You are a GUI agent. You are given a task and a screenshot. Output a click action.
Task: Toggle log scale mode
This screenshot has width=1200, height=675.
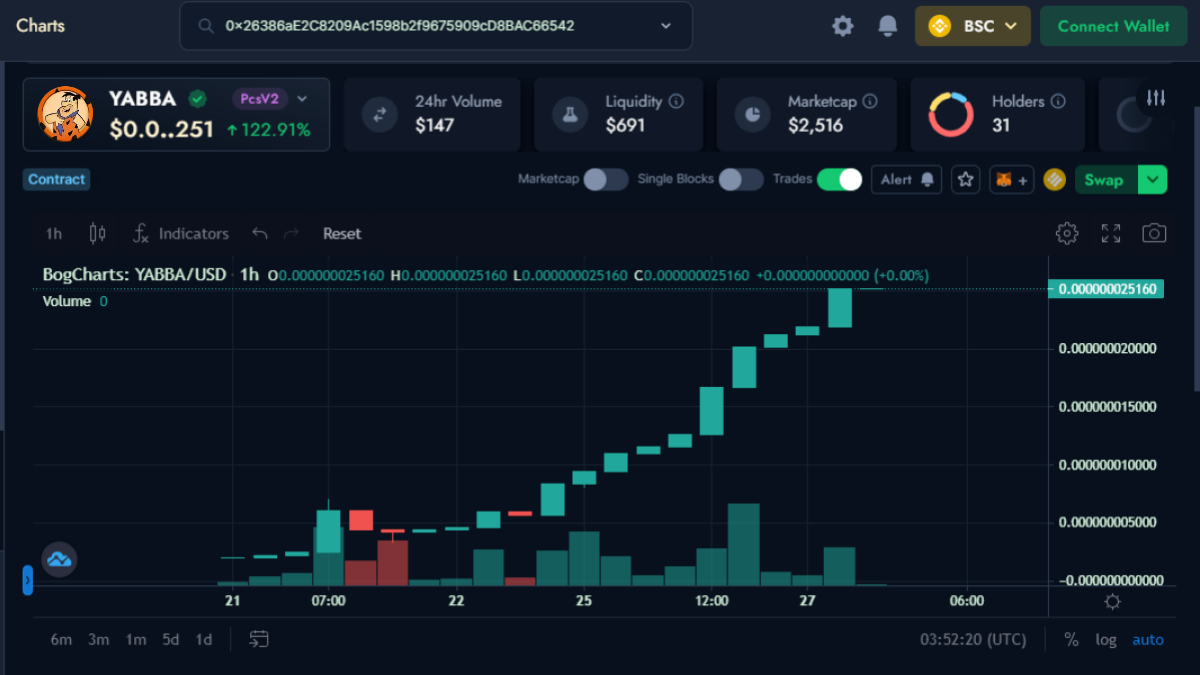(x=1105, y=639)
